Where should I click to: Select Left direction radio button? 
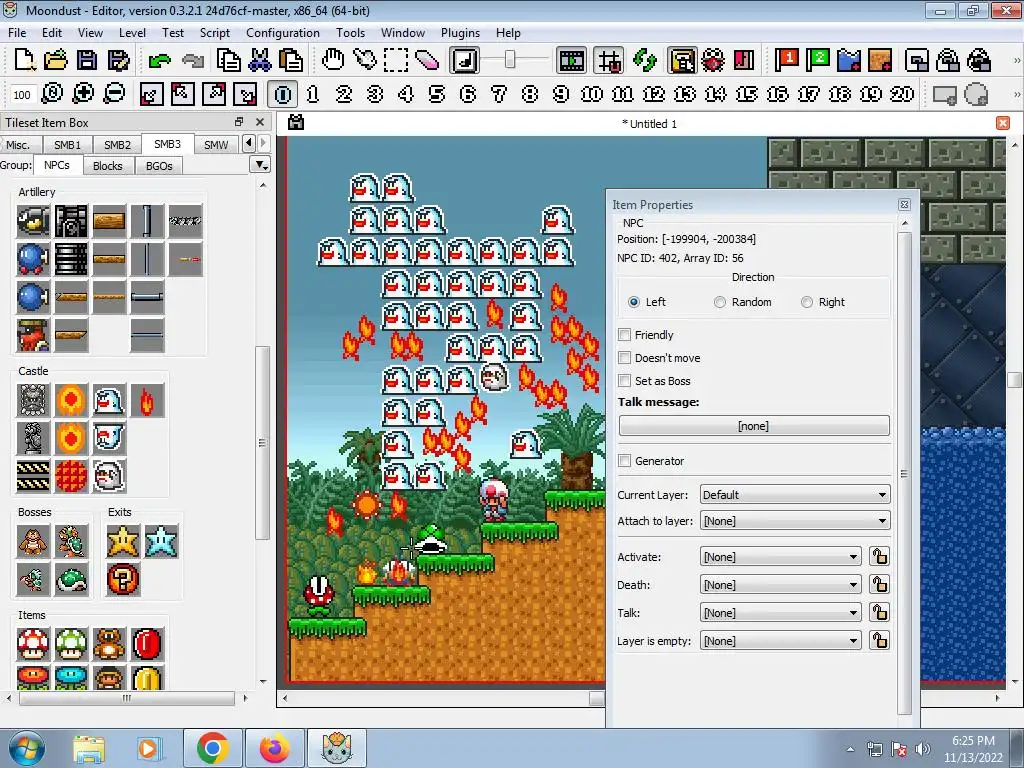(633, 302)
